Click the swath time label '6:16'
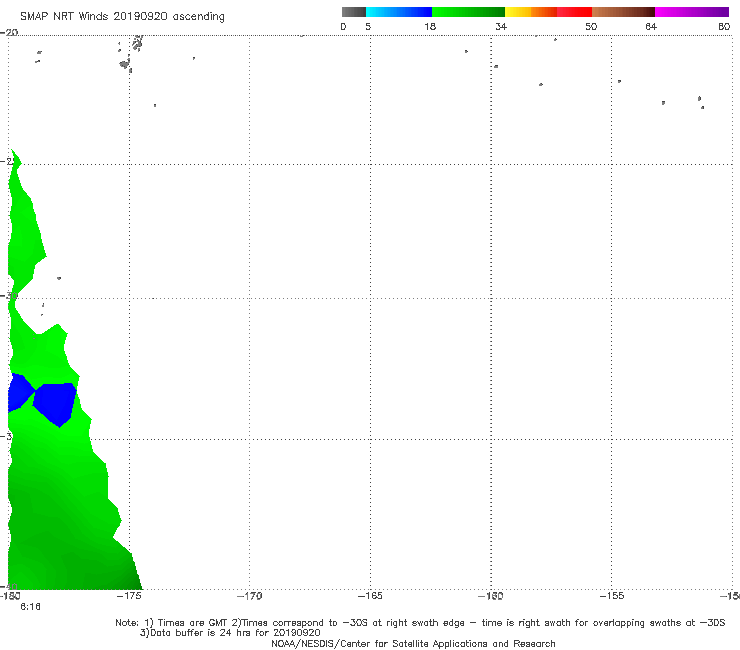740x650 pixels. coord(30,607)
